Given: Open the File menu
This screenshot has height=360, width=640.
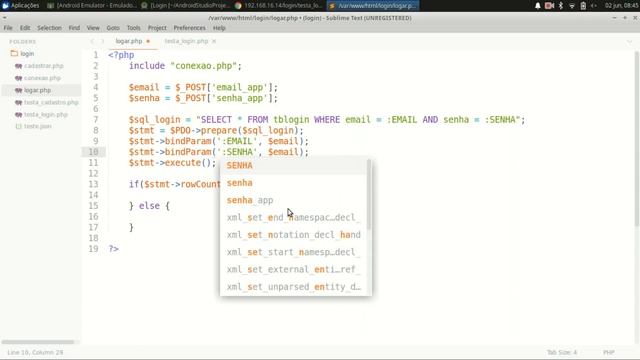Looking at the screenshot, I should click(8, 28).
